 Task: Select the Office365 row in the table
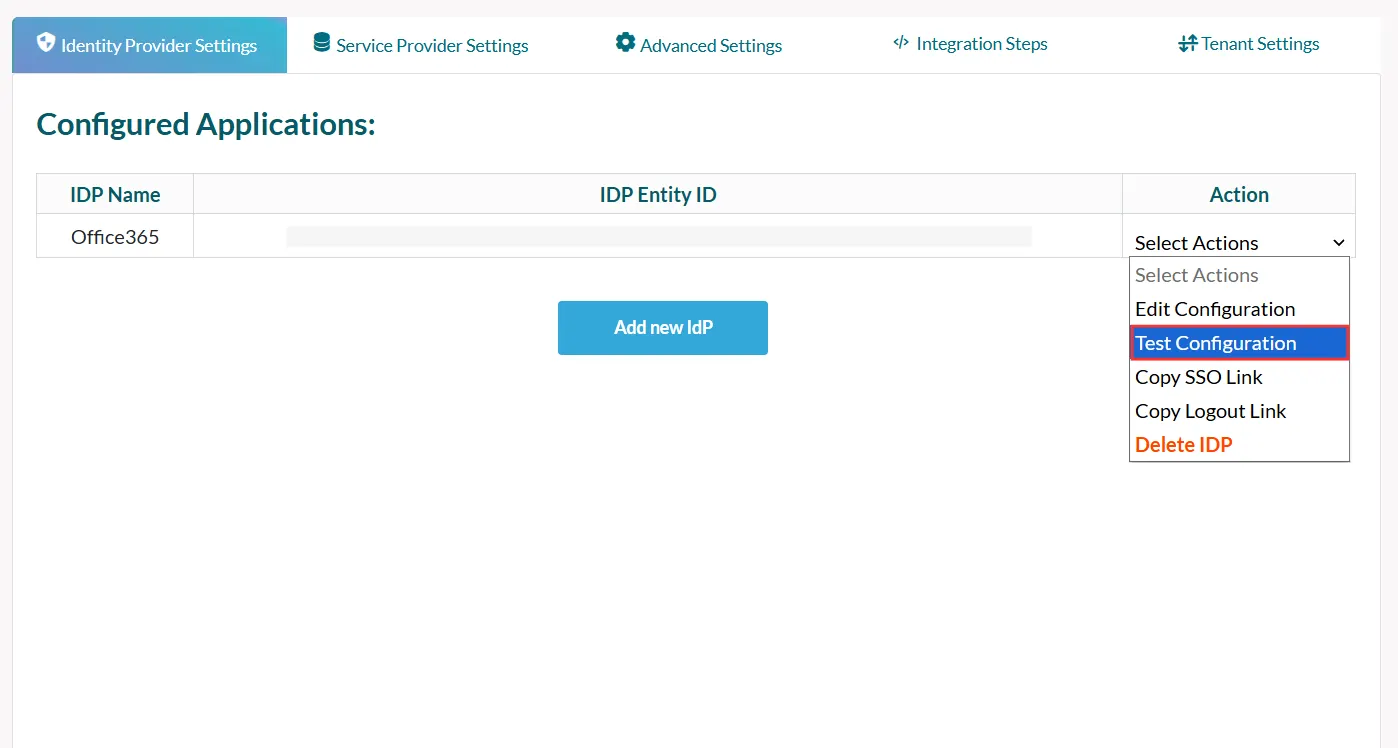click(x=115, y=236)
